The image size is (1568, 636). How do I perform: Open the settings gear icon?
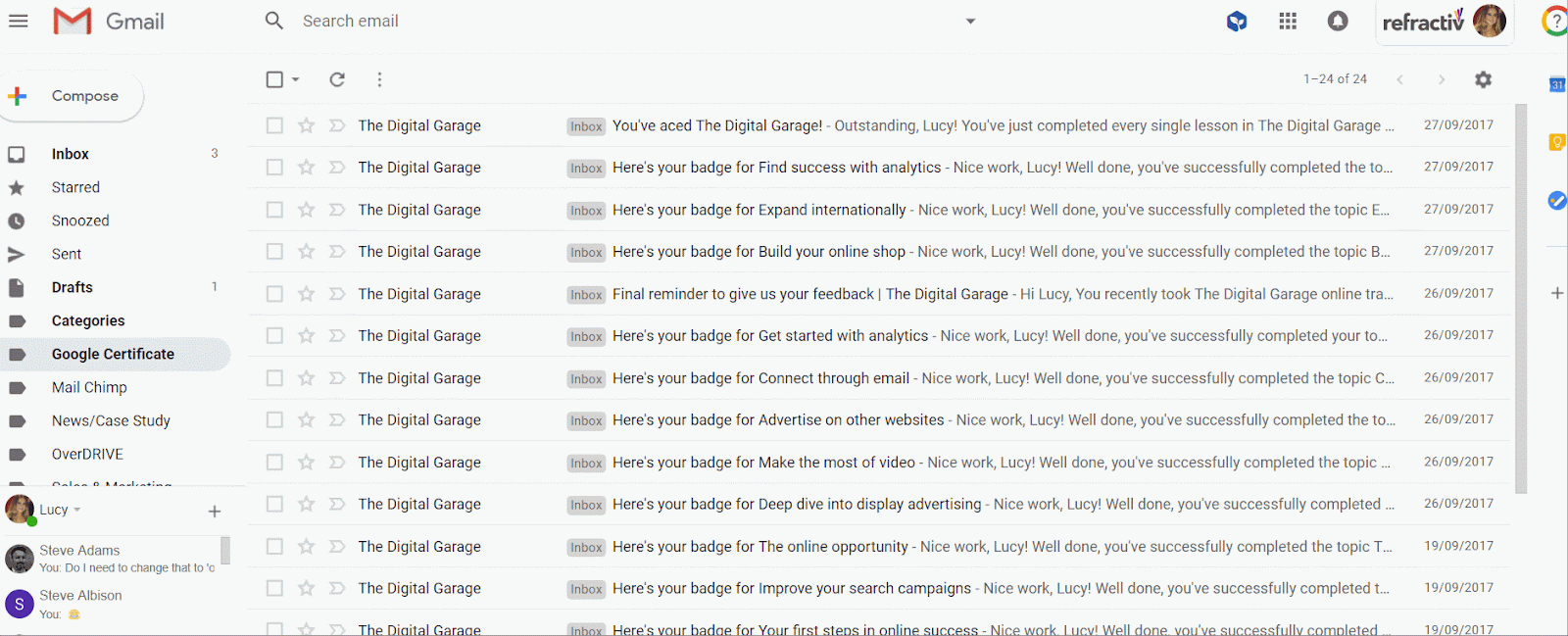tap(1483, 79)
